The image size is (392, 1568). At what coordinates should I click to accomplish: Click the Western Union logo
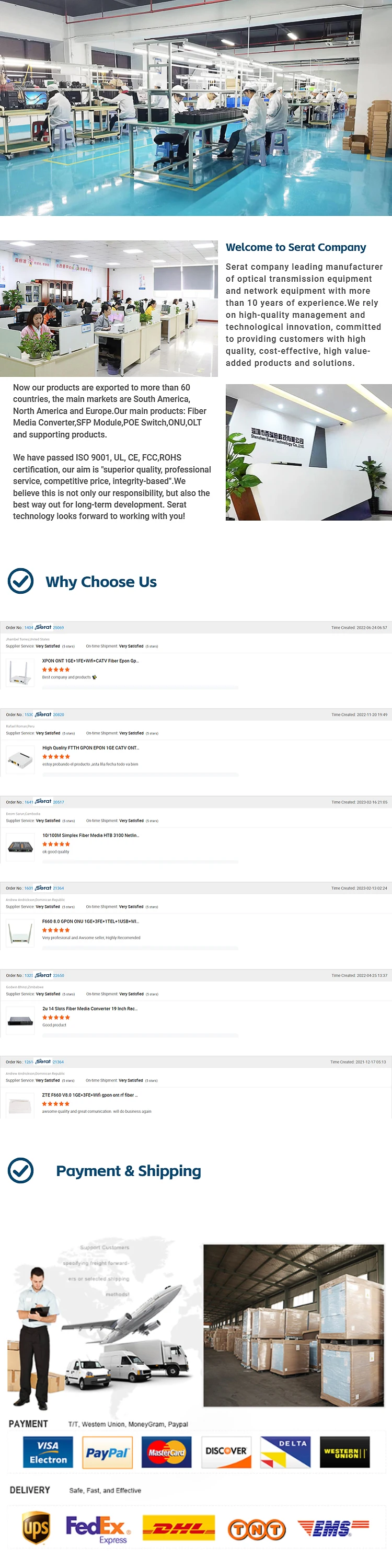[x=344, y=1452]
